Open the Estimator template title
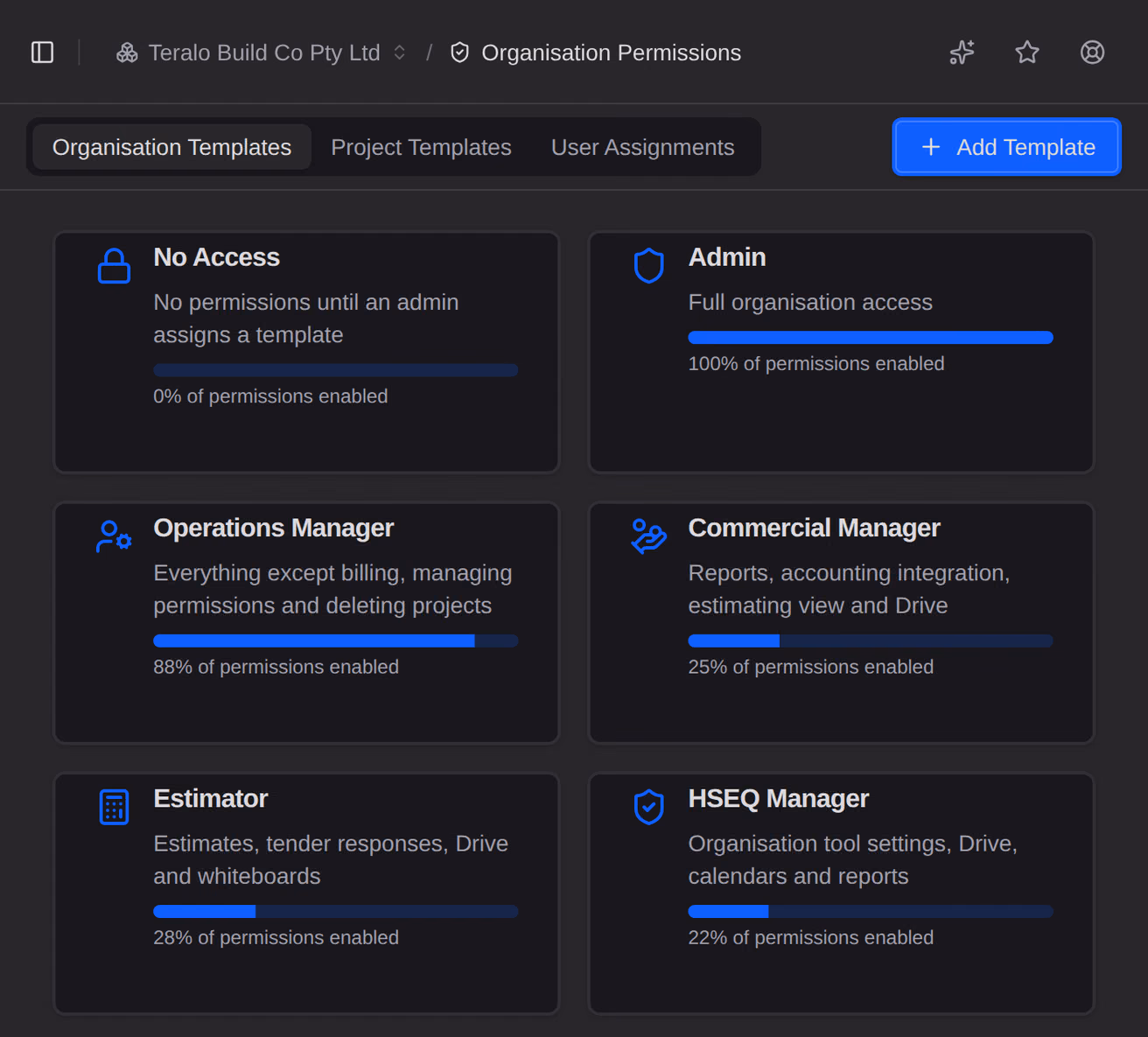 pos(210,798)
